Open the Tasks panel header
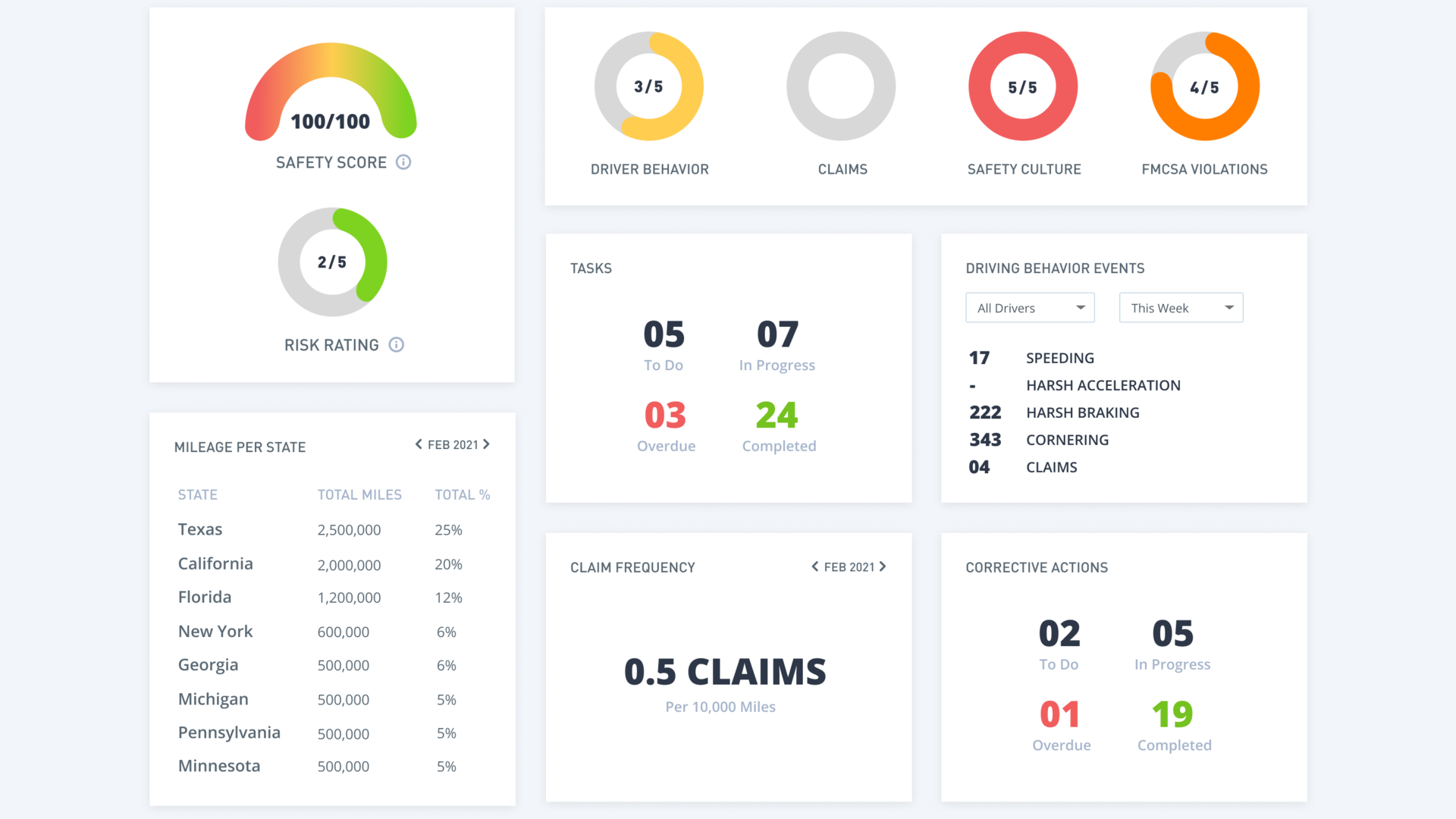 [x=591, y=268]
